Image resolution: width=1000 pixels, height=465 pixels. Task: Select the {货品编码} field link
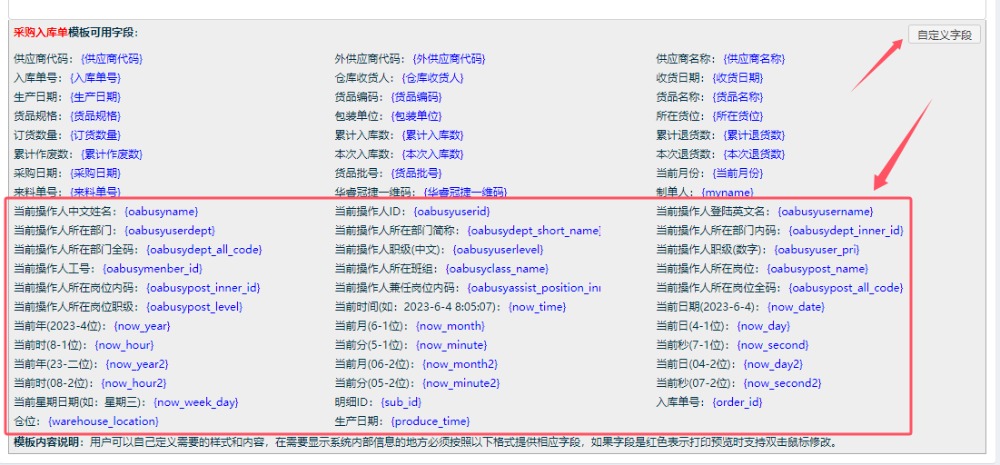[415, 97]
